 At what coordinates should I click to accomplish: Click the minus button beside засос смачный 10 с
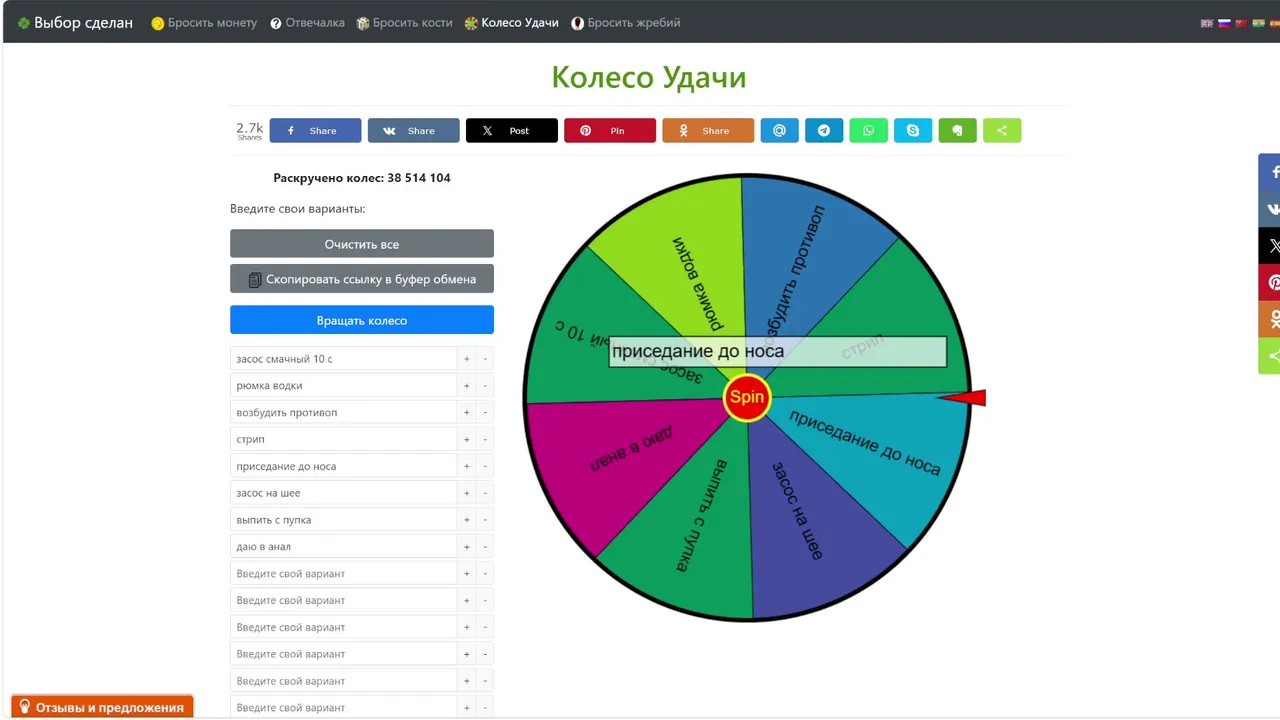pyautogui.click(x=485, y=359)
